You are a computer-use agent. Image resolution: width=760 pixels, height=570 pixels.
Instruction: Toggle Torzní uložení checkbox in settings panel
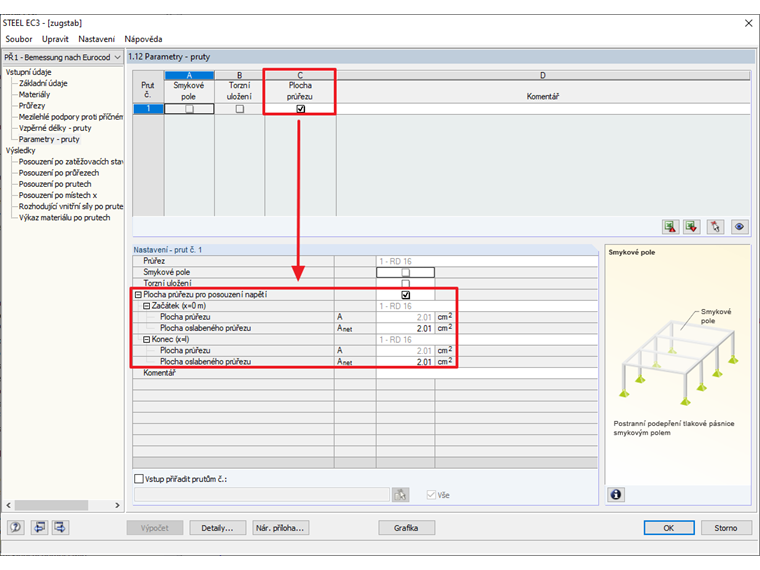[406, 284]
